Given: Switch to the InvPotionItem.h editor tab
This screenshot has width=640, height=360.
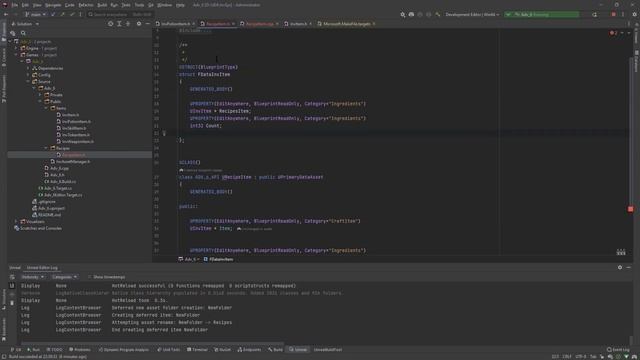Looking at the screenshot, I should pyautogui.click(x=176, y=24).
